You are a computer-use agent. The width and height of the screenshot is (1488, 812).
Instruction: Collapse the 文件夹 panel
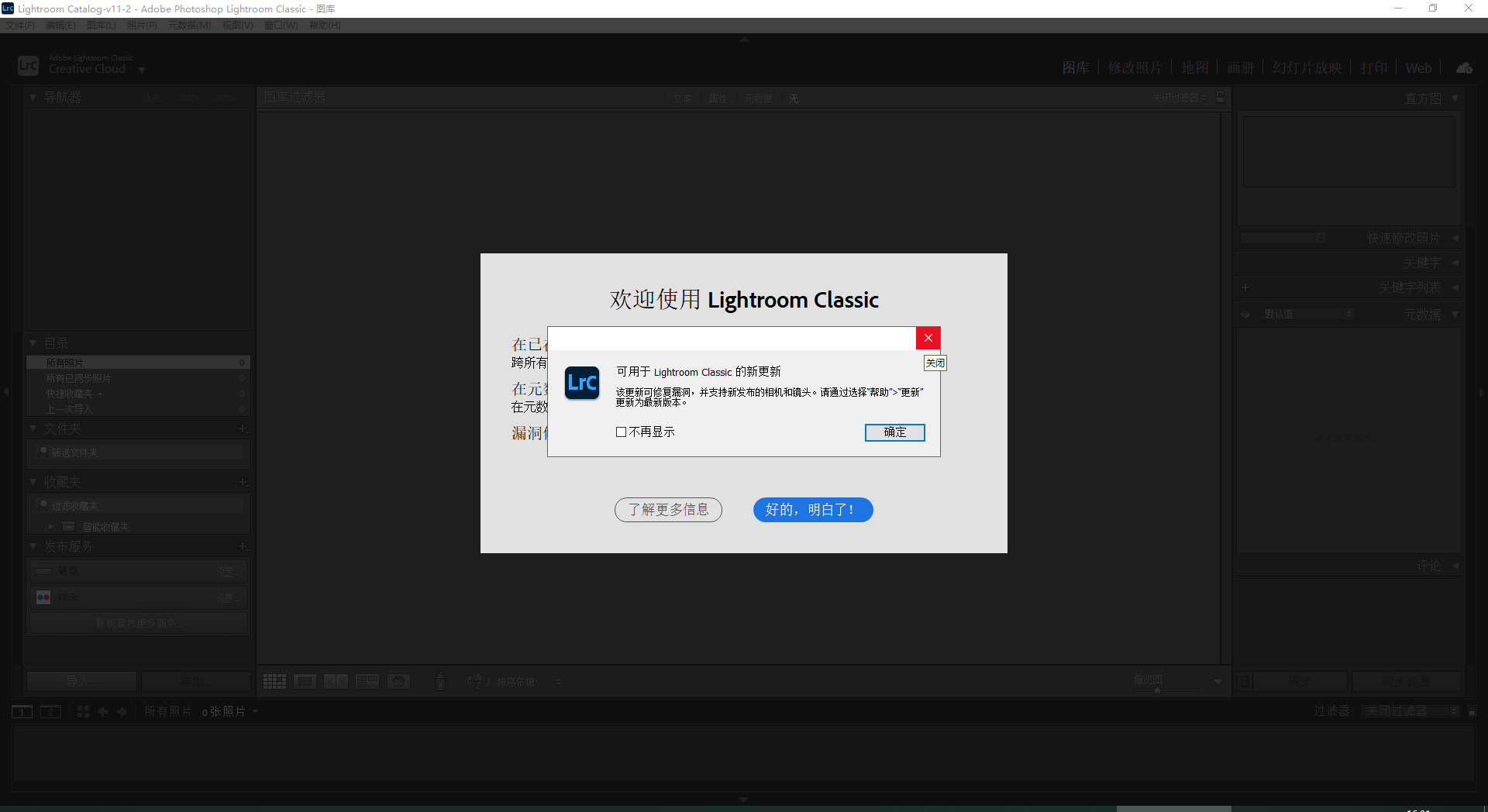(33, 428)
